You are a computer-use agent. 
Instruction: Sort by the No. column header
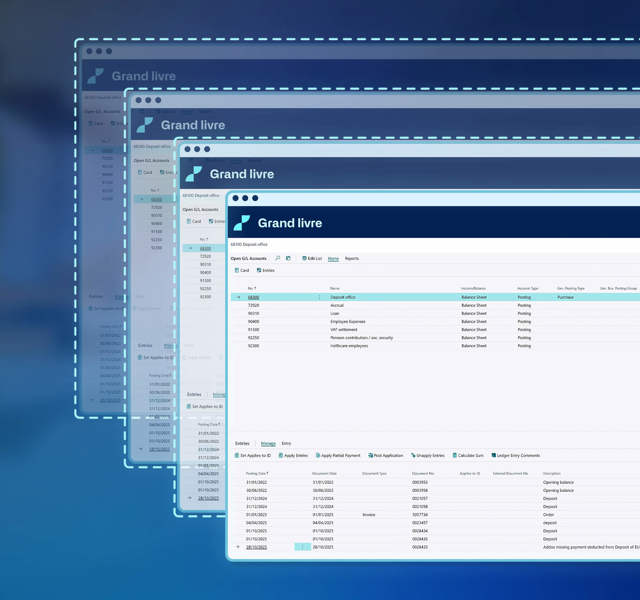click(x=252, y=288)
